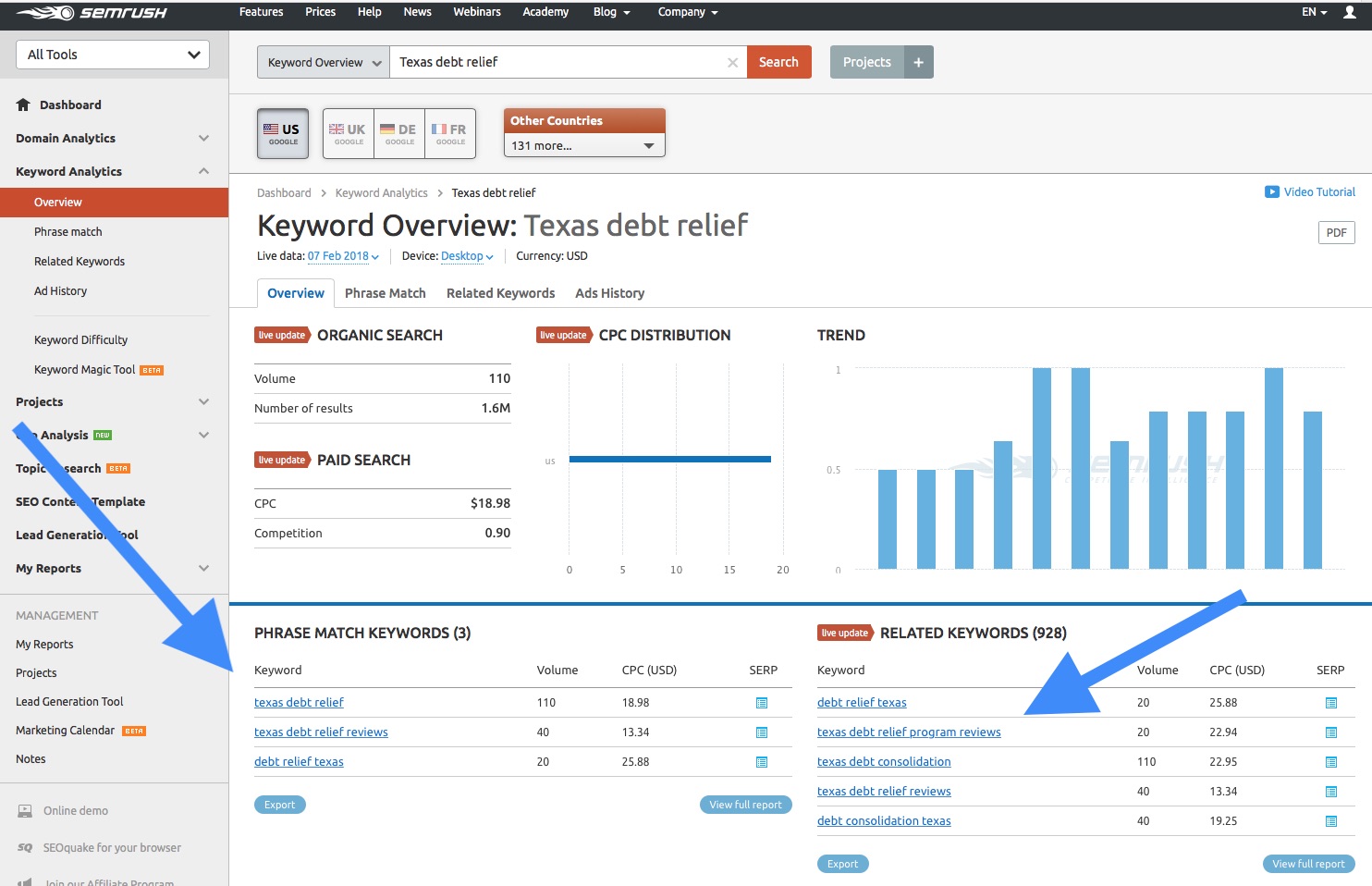Open the user account icon

[1350, 12]
